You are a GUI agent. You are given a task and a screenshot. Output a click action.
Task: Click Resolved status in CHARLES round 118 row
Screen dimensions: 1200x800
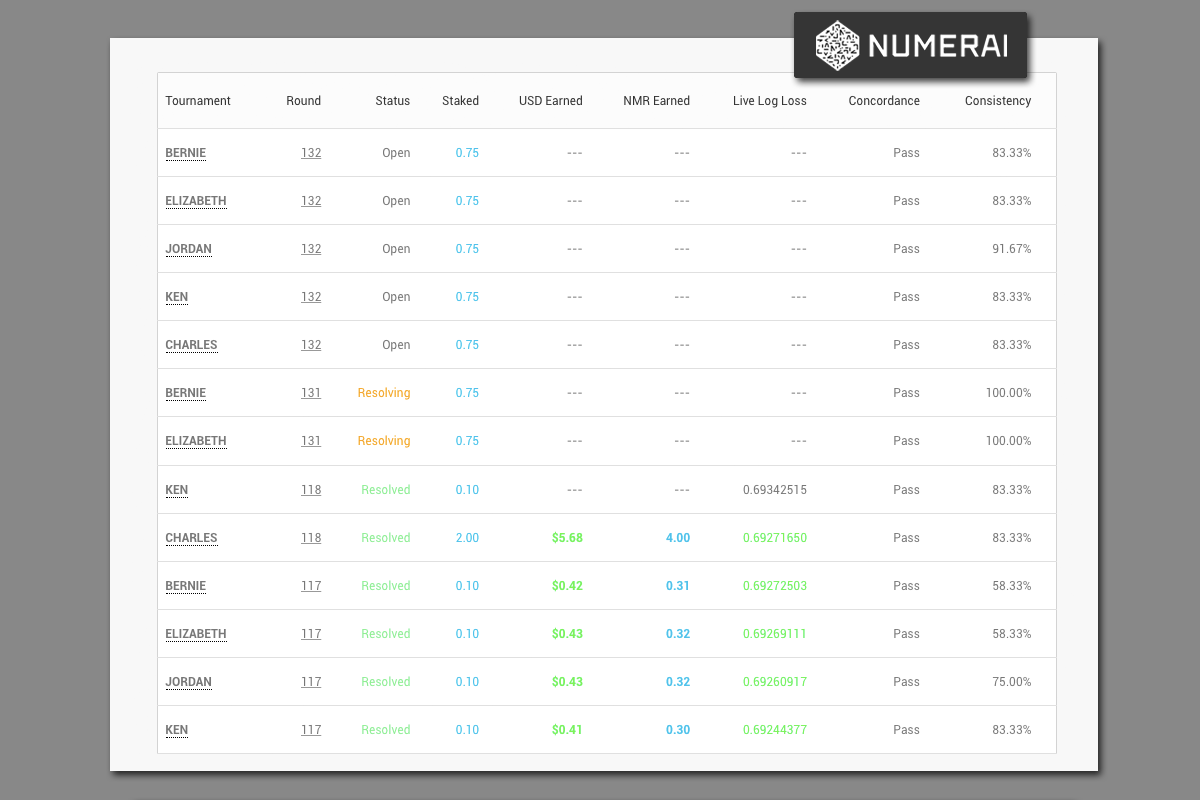(386, 538)
